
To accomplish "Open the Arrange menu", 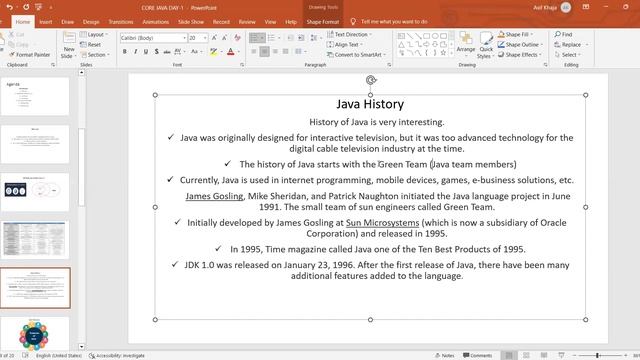I will coord(465,43).
